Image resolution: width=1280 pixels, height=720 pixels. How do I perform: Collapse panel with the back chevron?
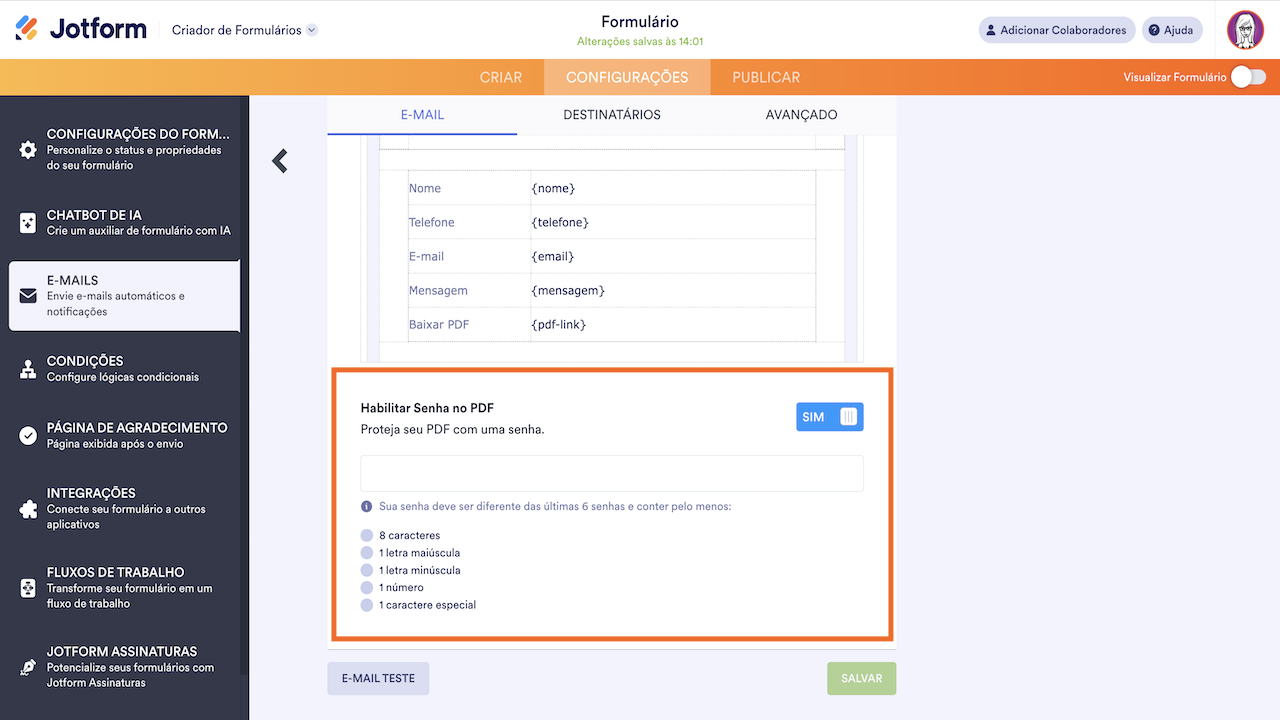click(x=280, y=160)
